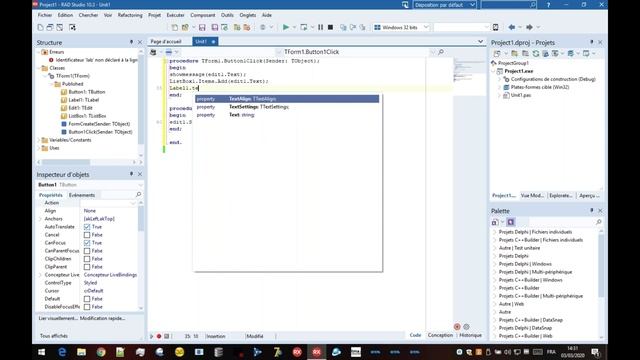
Task: Click the magnifier icon in the code editor header
Action: (441, 52)
